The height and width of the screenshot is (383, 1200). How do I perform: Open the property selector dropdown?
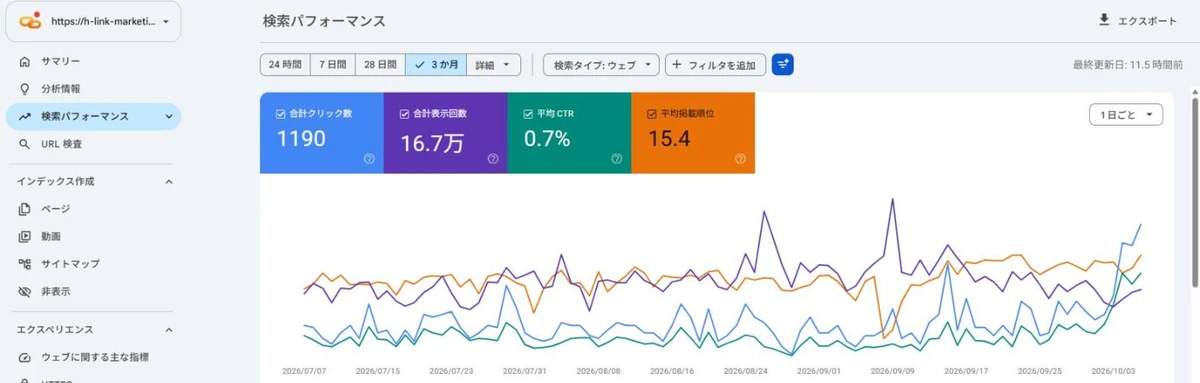[x=93, y=21]
